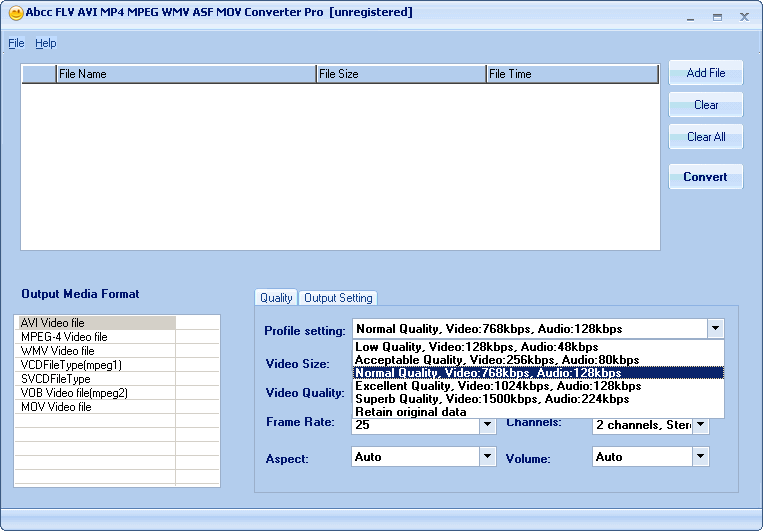
Task: Sort list by File Name column header
Action: click(x=185, y=74)
